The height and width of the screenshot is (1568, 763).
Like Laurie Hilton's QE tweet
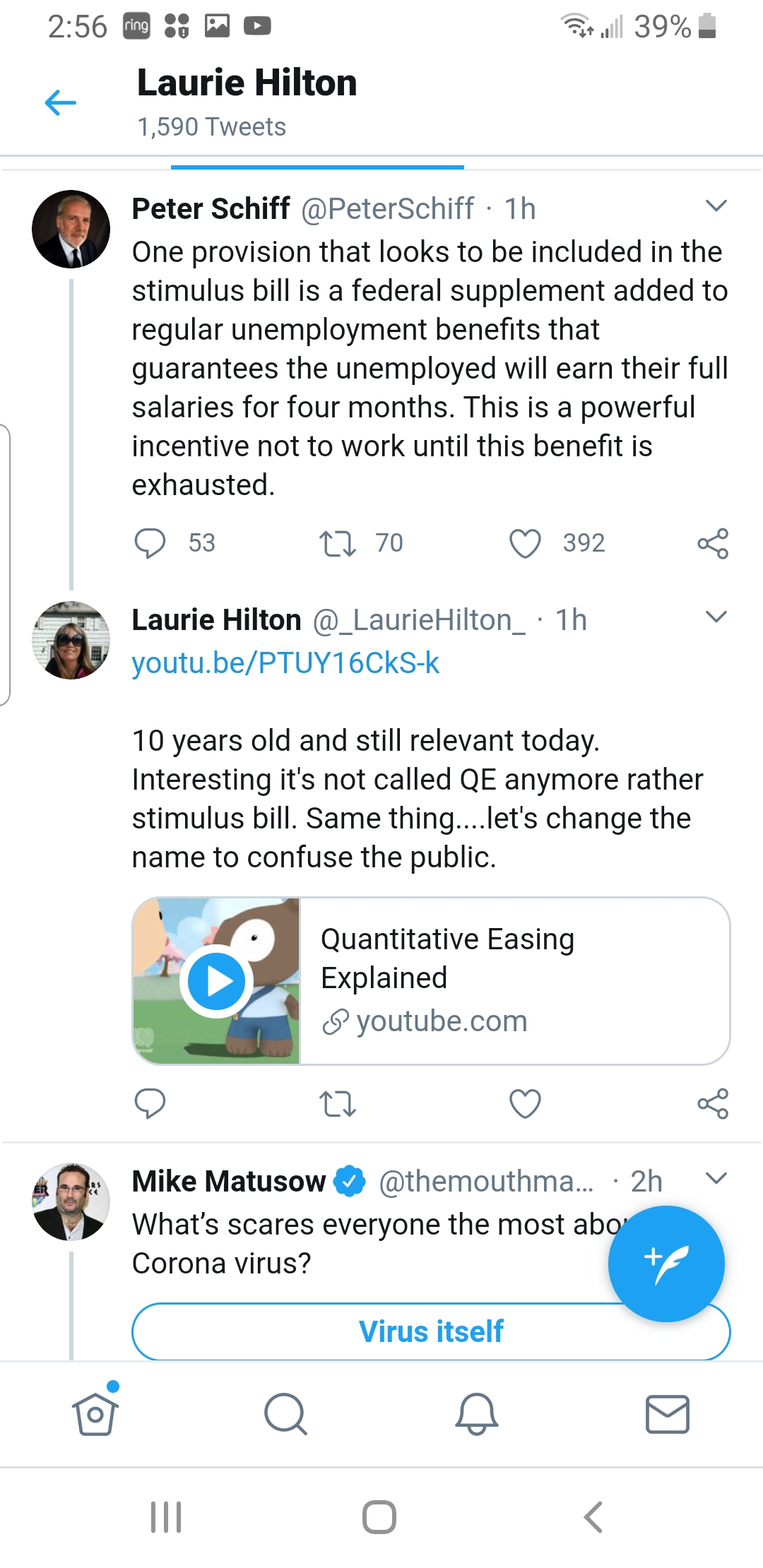coord(525,1103)
